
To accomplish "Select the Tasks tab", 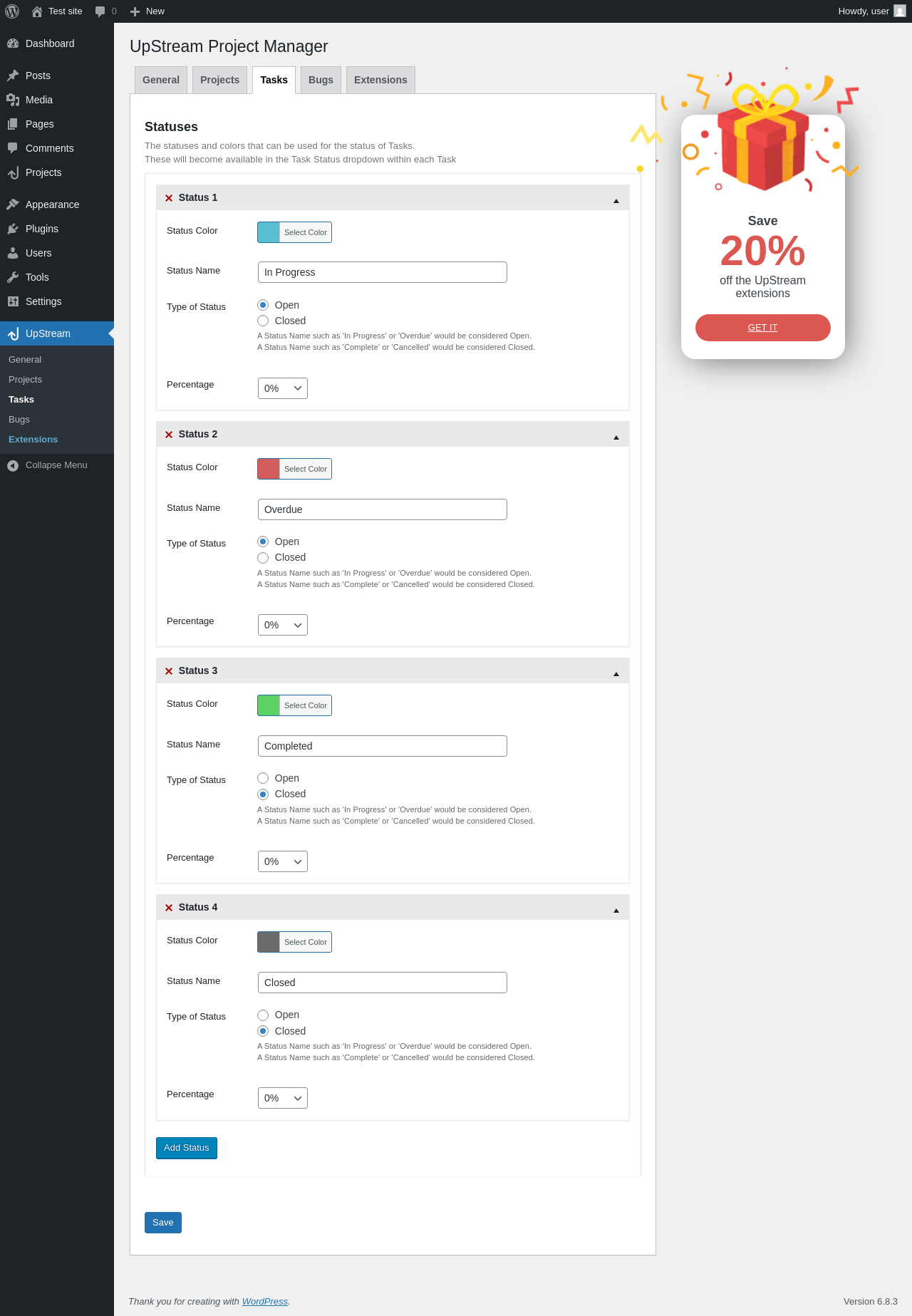I will (274, 80).
